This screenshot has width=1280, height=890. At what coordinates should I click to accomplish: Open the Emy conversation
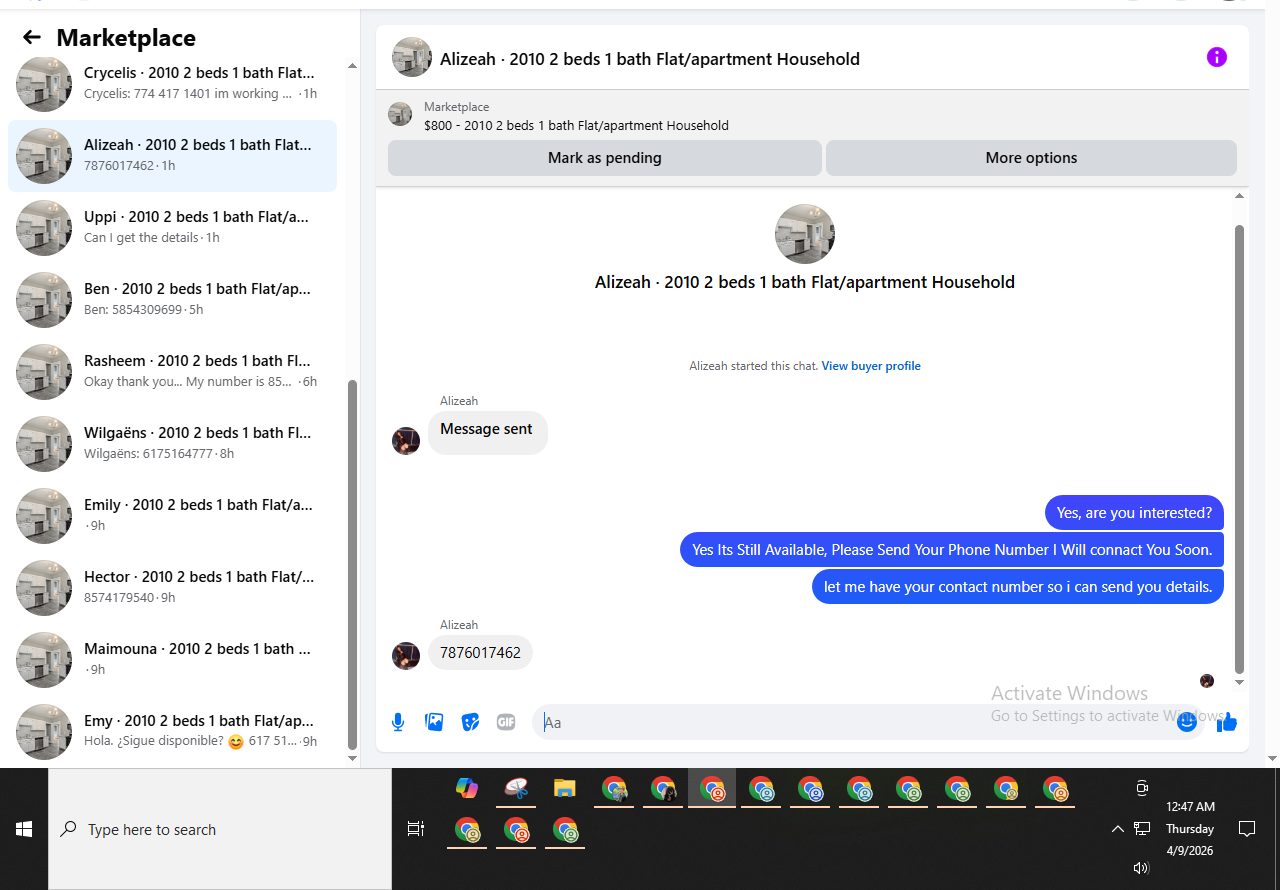tap(172, 732)
